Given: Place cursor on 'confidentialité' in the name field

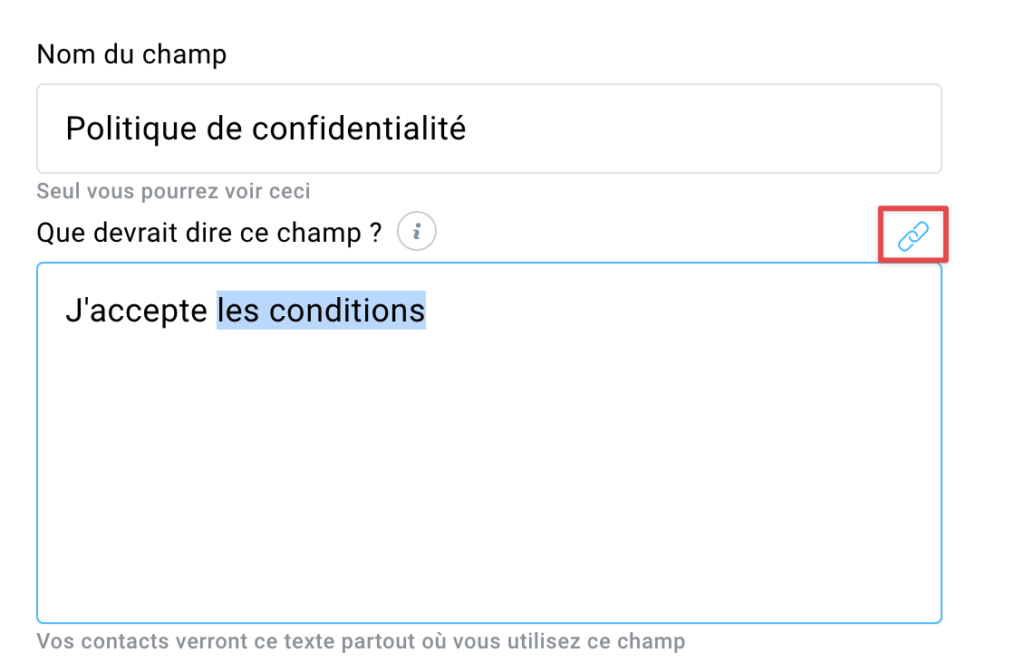Looking at the screenshot, I should click(x=359, y=128).
